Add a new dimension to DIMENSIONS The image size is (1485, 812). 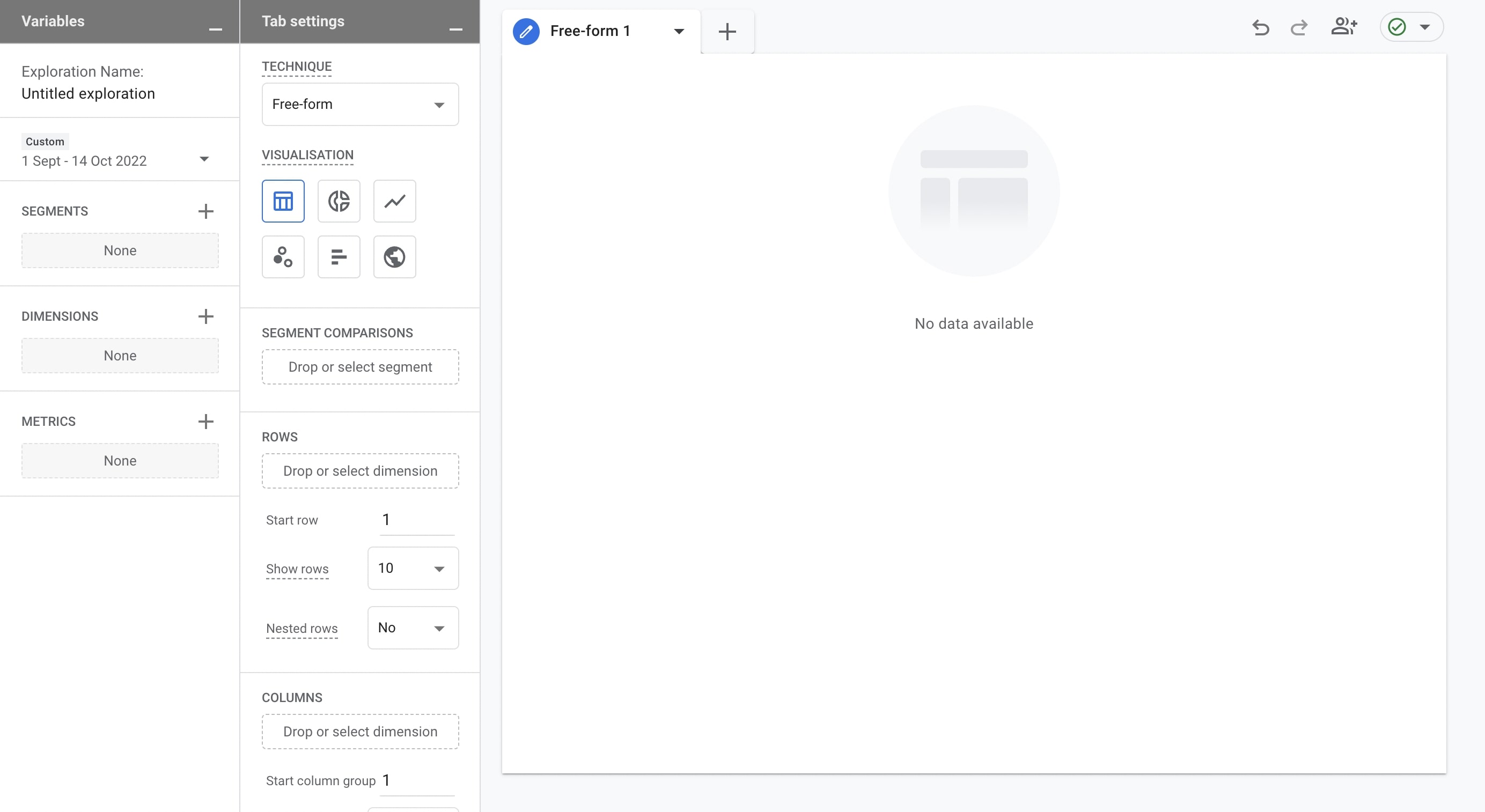[x=205, y=316]
